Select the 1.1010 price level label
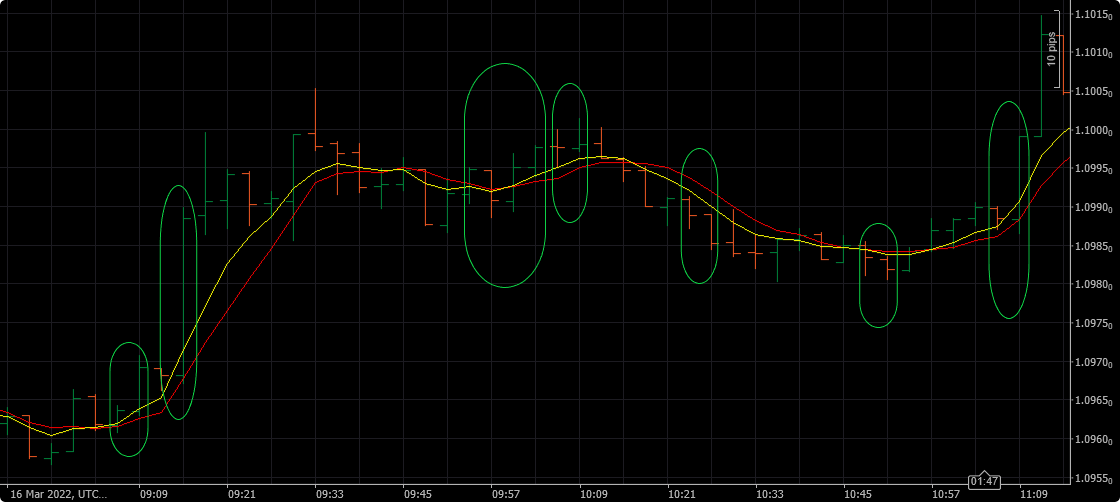 click(x=1096, y=53)
